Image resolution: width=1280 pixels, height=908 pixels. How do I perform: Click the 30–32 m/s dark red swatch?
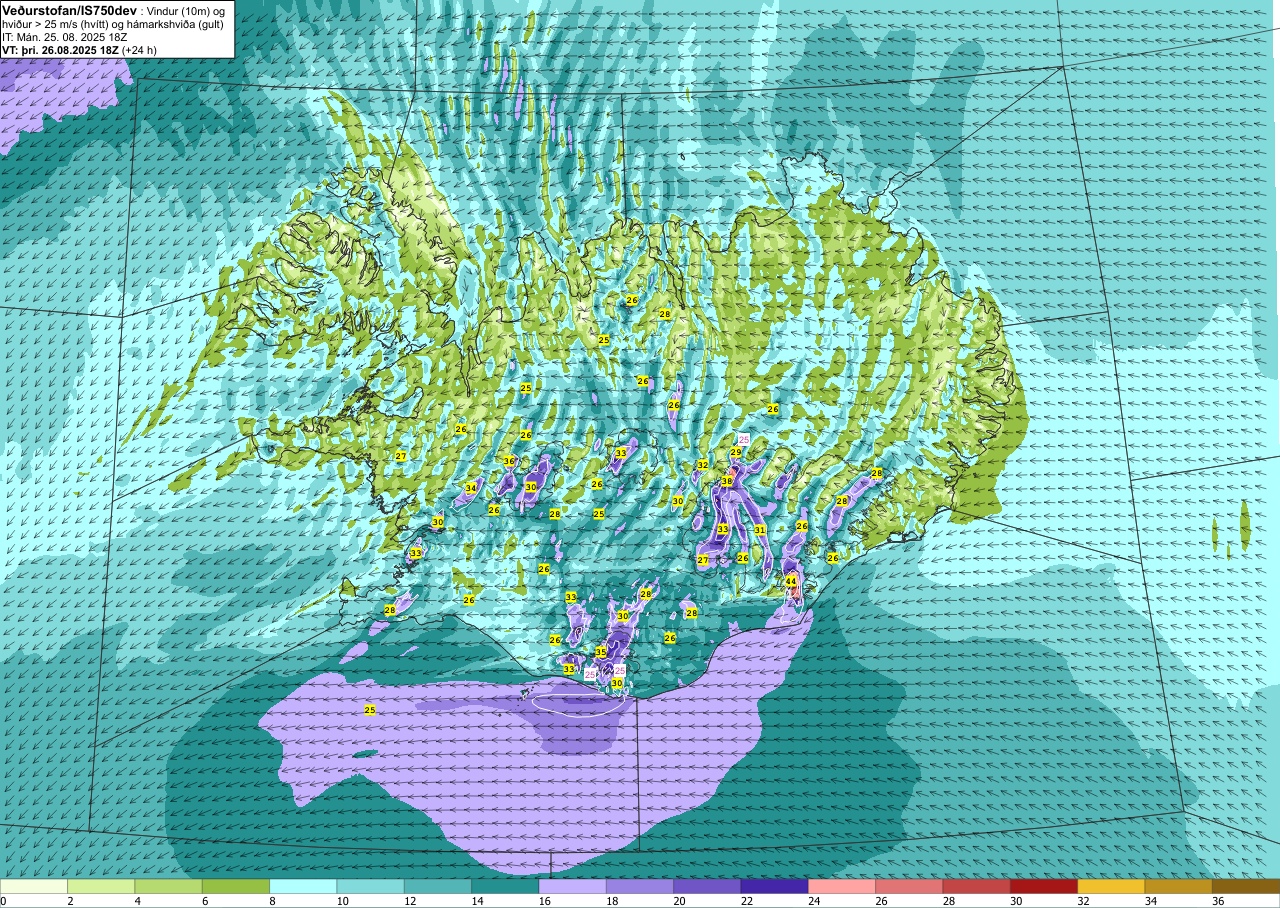[1044, 886]
